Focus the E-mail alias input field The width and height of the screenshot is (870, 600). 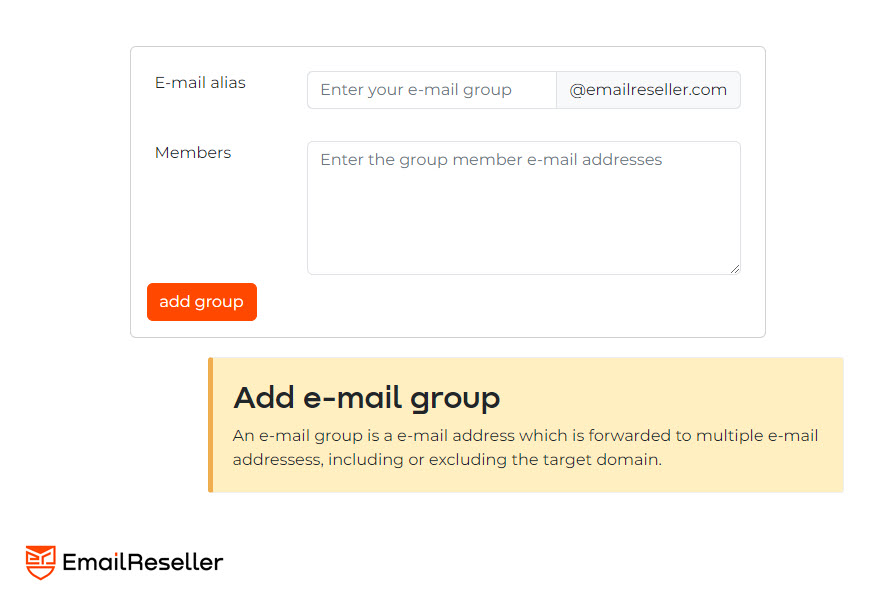tap(431, 90)
